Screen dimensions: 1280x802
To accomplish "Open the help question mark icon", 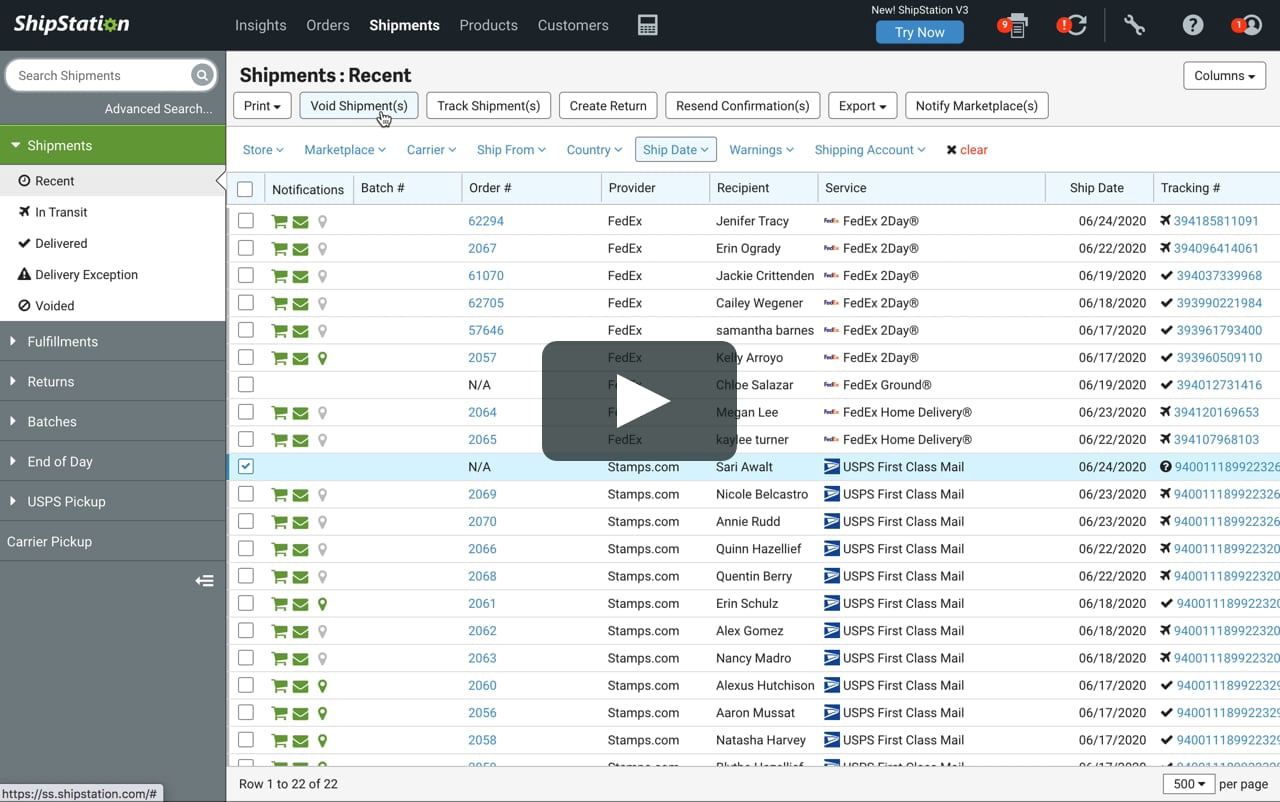I will [x=1193, y=26].
